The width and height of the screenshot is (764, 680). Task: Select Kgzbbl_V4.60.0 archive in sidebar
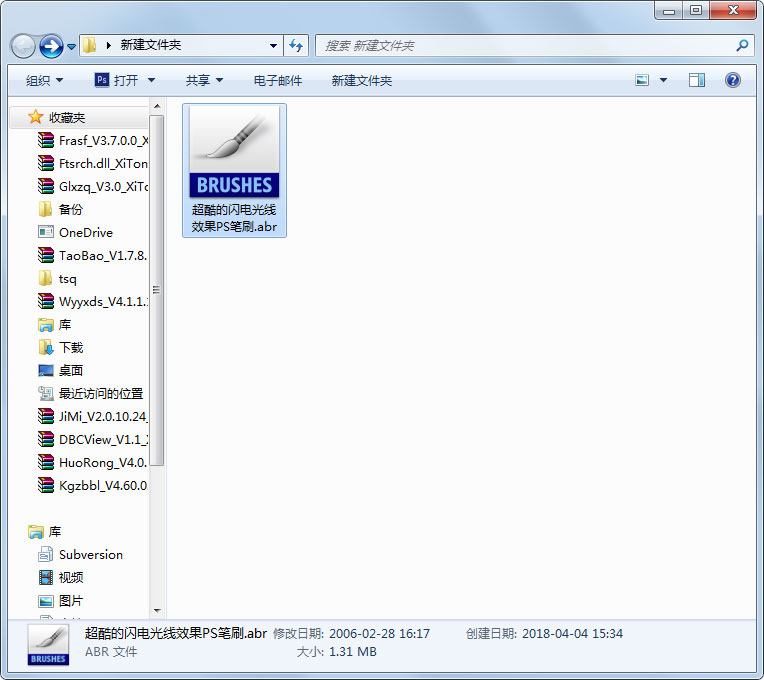[x=93, y=486]
